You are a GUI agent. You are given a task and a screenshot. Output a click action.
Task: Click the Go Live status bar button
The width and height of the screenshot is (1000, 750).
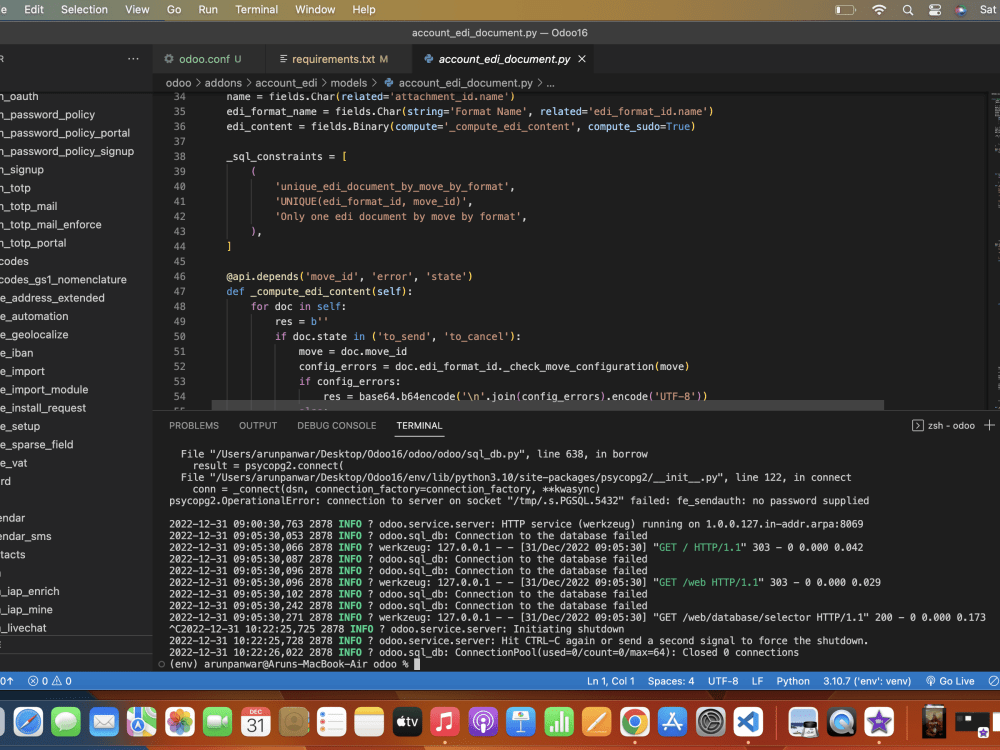click(949, 681)
